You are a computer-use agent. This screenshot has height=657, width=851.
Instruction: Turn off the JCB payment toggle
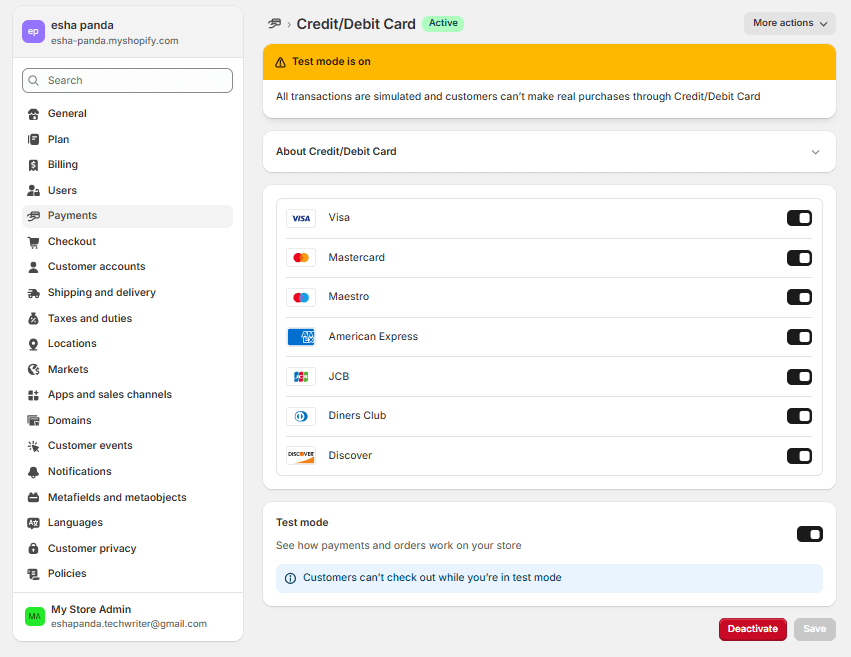coord(799,377)
